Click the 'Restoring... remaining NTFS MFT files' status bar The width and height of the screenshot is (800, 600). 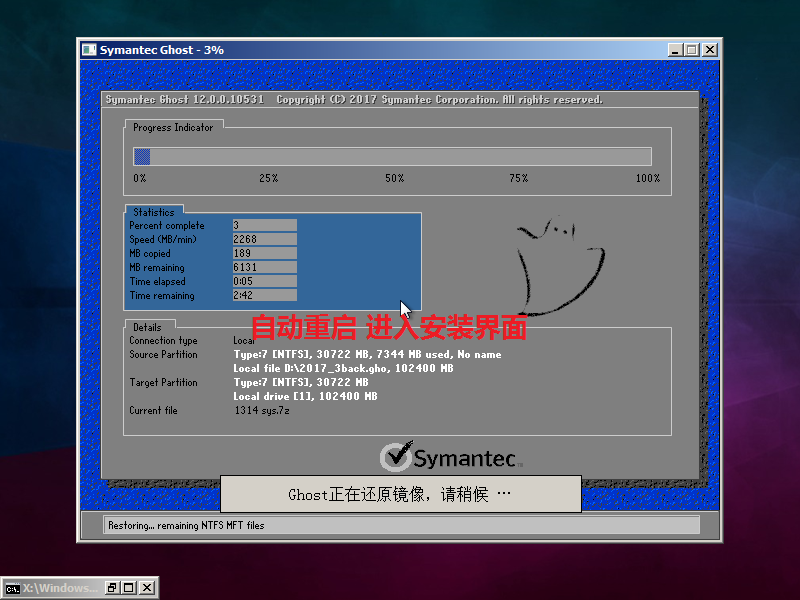(x=401, y=525)
